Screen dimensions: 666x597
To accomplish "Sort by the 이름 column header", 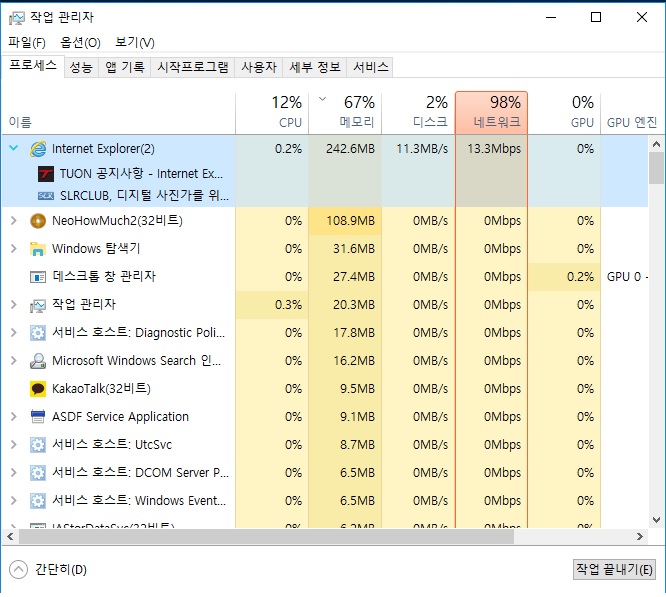I will [119, 113].
